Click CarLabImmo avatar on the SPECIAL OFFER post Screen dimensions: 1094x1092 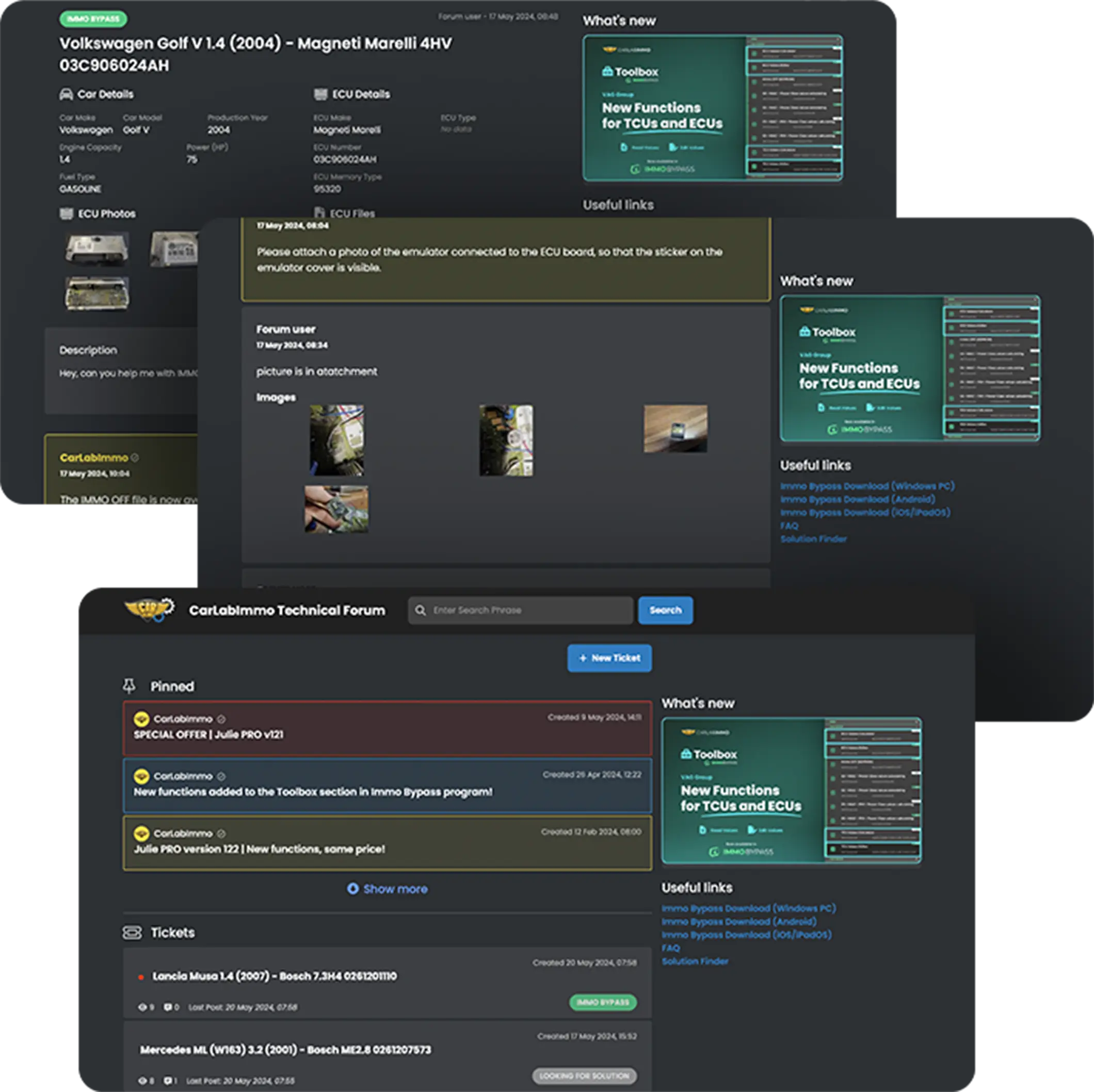(141, 719)
